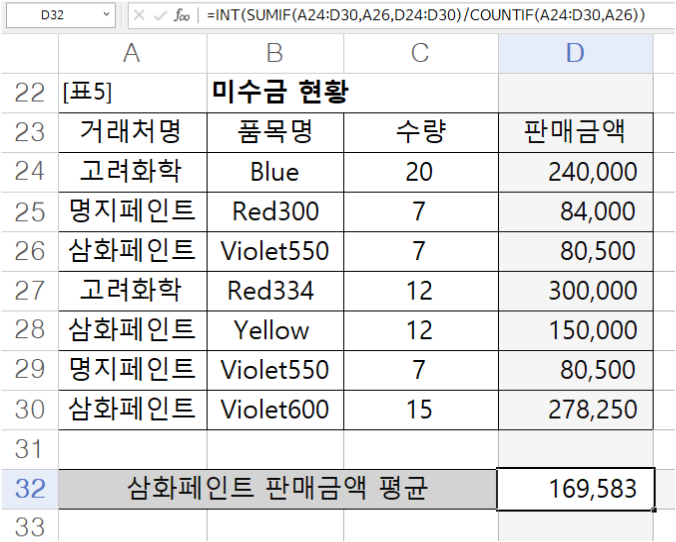Select the cell containing Violet600

pos(274,409)
